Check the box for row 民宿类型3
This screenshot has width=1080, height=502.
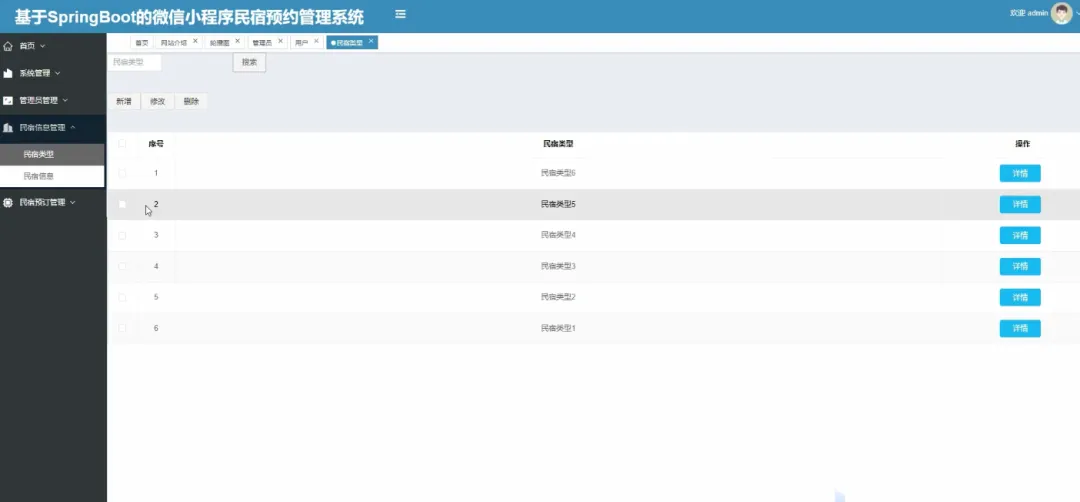coord(122,266)
